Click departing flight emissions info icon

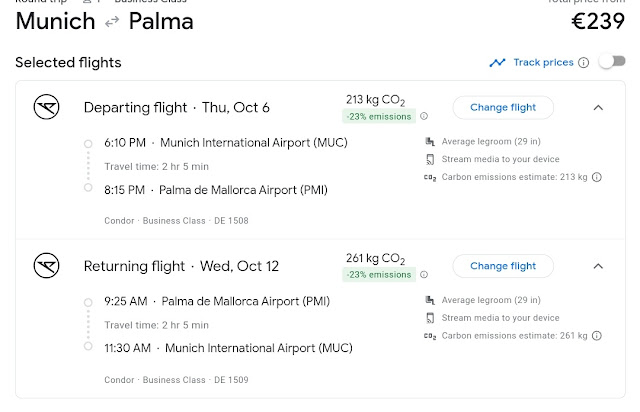(424, 116)
